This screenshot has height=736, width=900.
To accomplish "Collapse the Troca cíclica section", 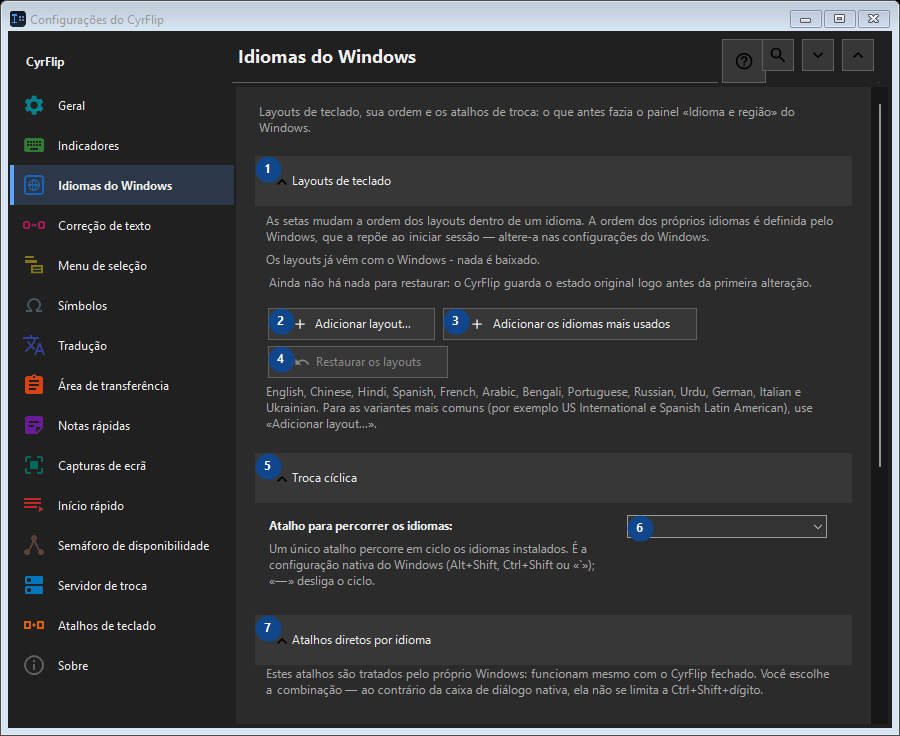I will tap(553, 478).
